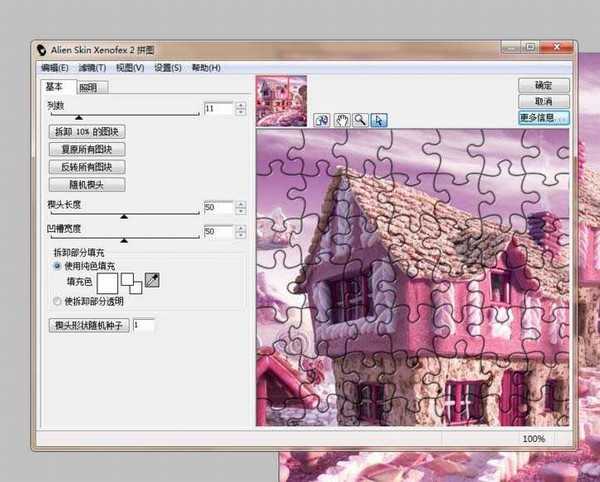This screenshot has width=600, height=482.
Task: Click the random seed number field
Action: coord(143,325)
